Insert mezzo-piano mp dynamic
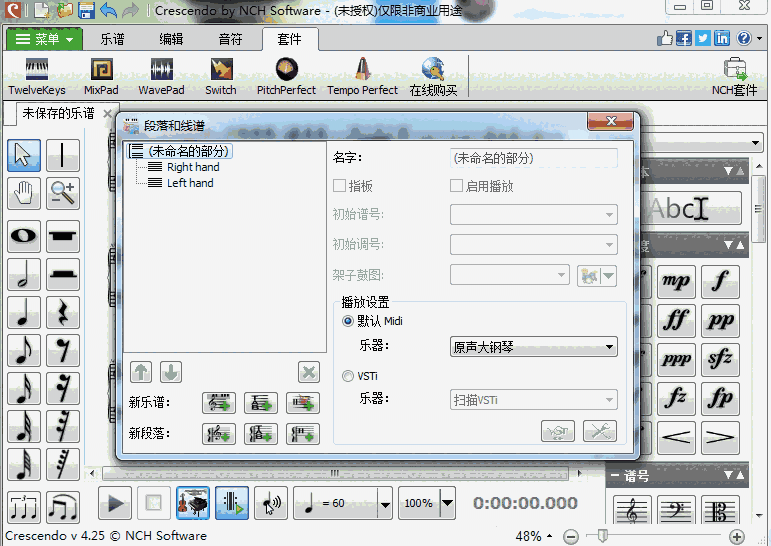The image size is (771, 546). (x=676, y=281)
